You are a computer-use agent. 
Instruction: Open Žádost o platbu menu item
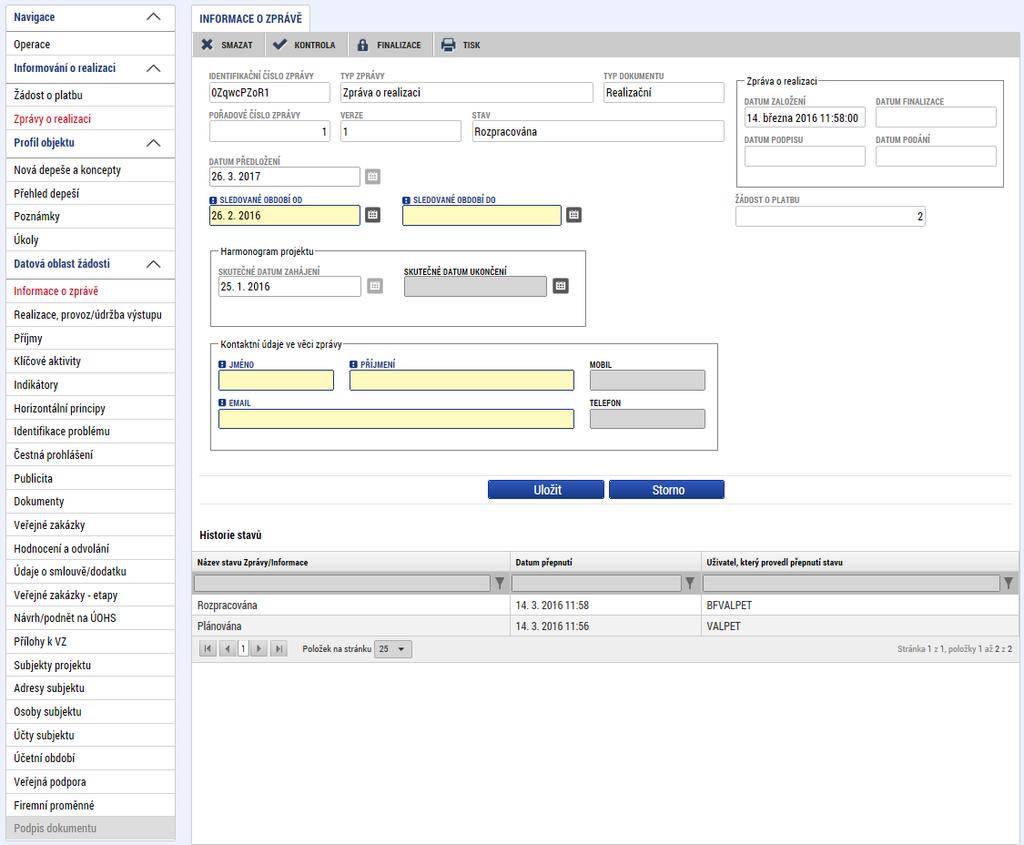[90, 95]
